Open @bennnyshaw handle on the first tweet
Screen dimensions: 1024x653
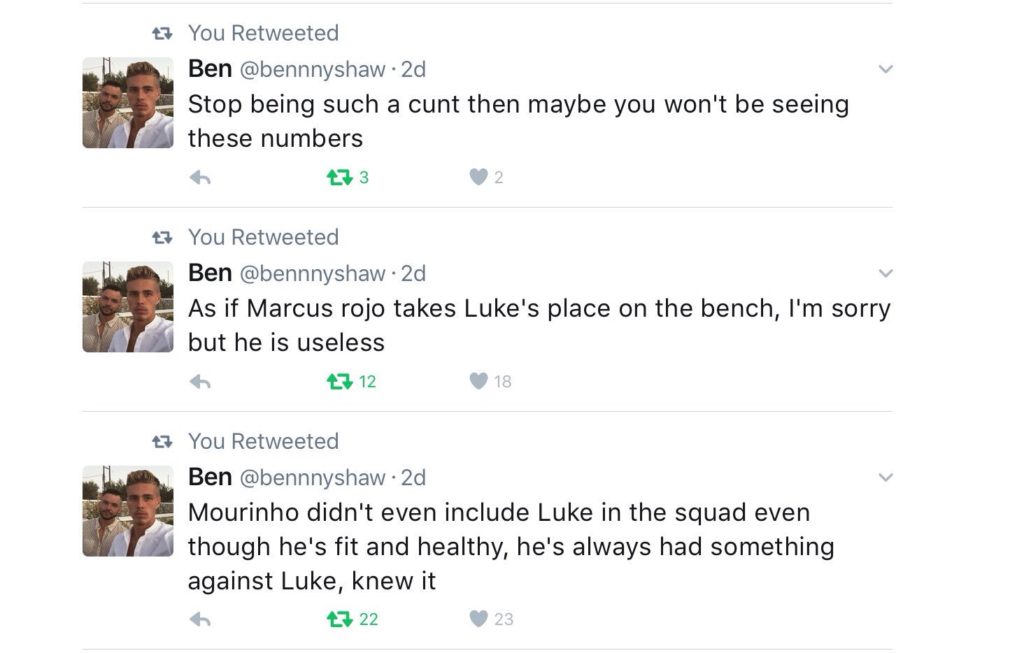(312, 69)
